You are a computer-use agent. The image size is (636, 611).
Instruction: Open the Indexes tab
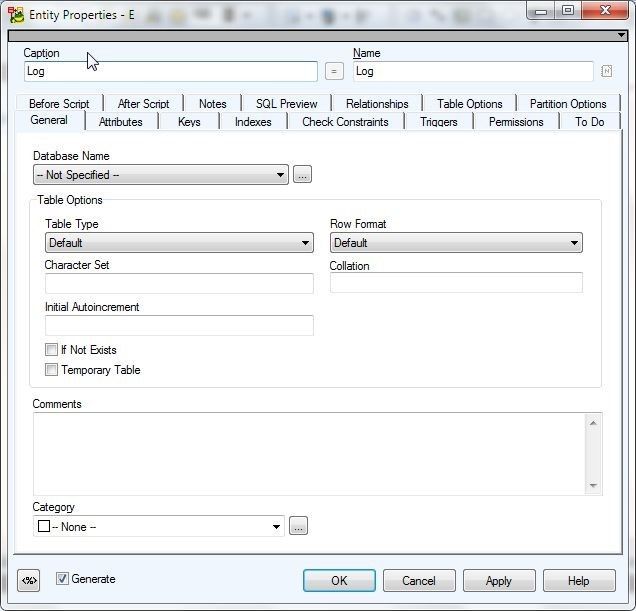253,122
